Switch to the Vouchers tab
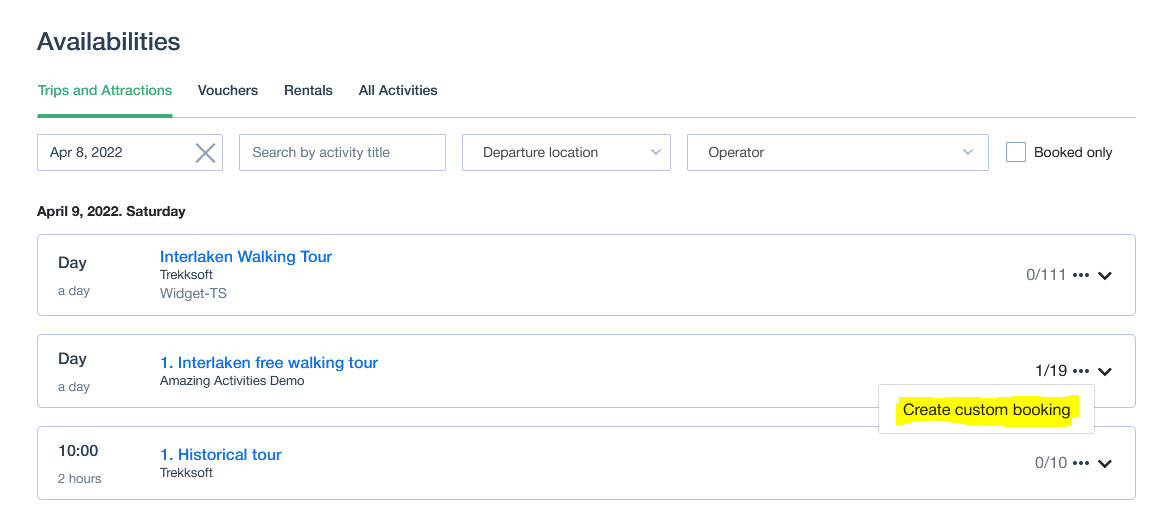Image resolution: width=1153 pixels, height=510 pixels. (228, 90)
